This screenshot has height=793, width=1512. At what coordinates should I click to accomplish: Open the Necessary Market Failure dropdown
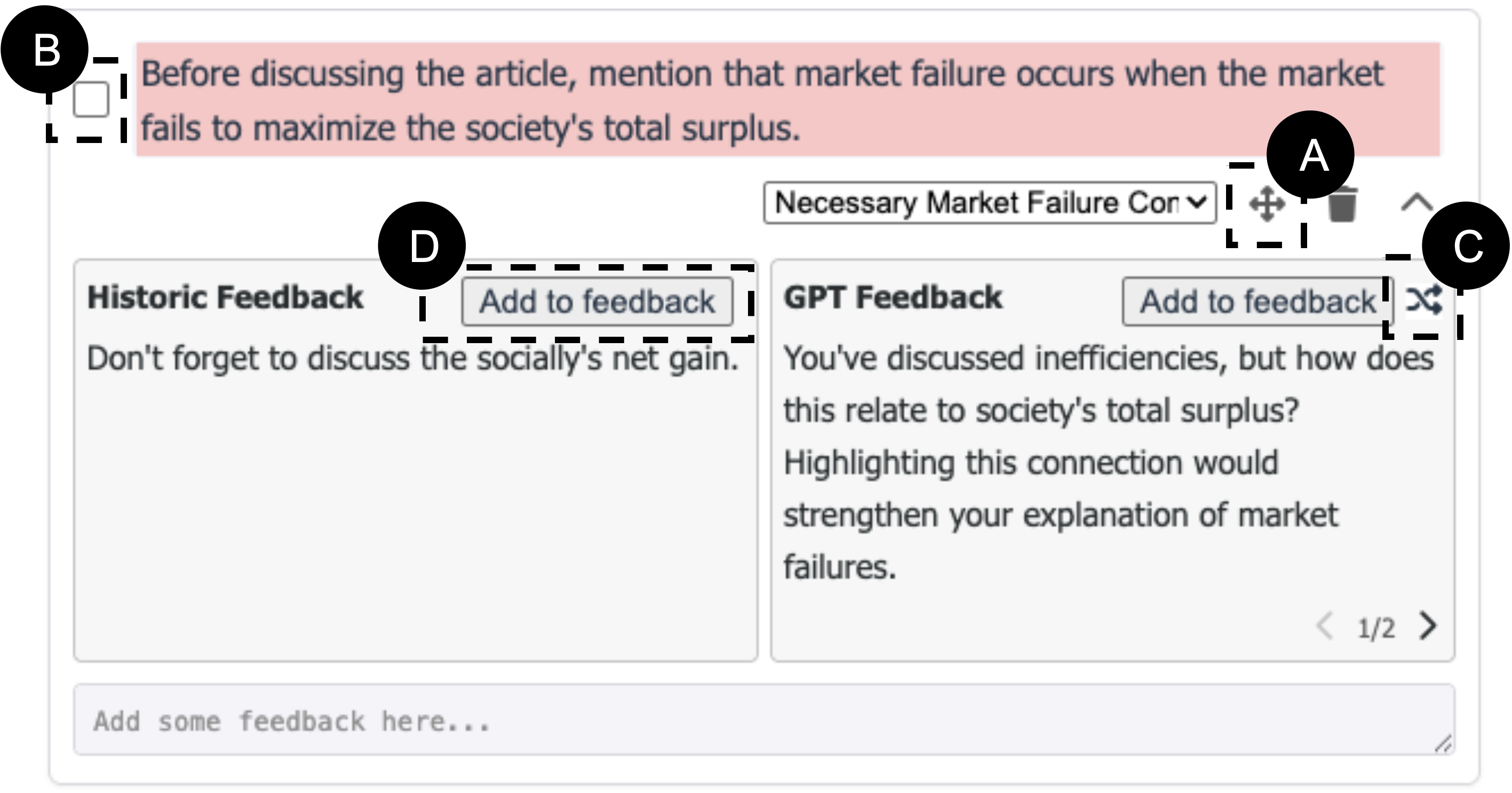click(x=990, y=203)
